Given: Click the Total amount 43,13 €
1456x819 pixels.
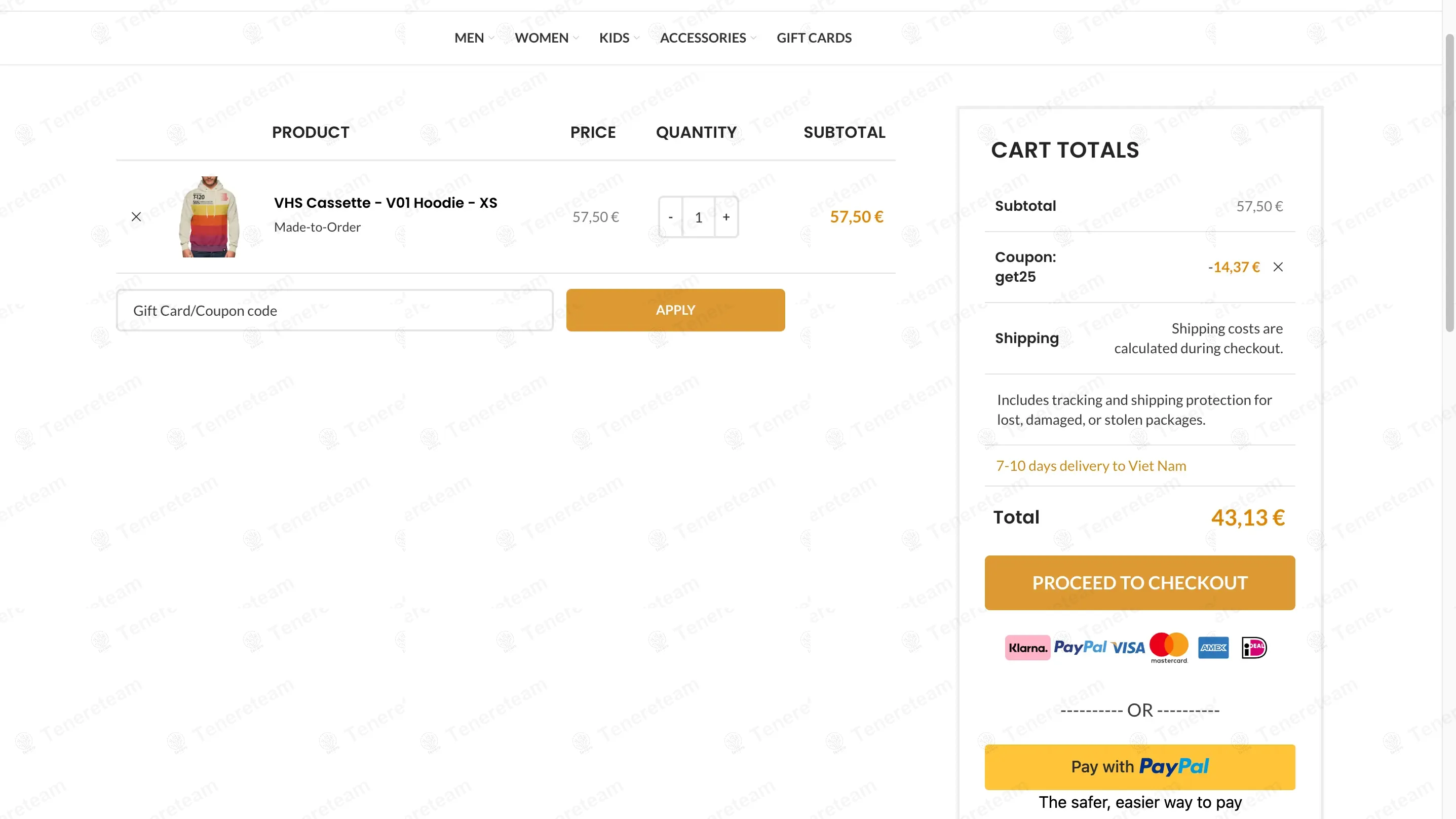Looking at the screenshot, I should pos(1247,517).
